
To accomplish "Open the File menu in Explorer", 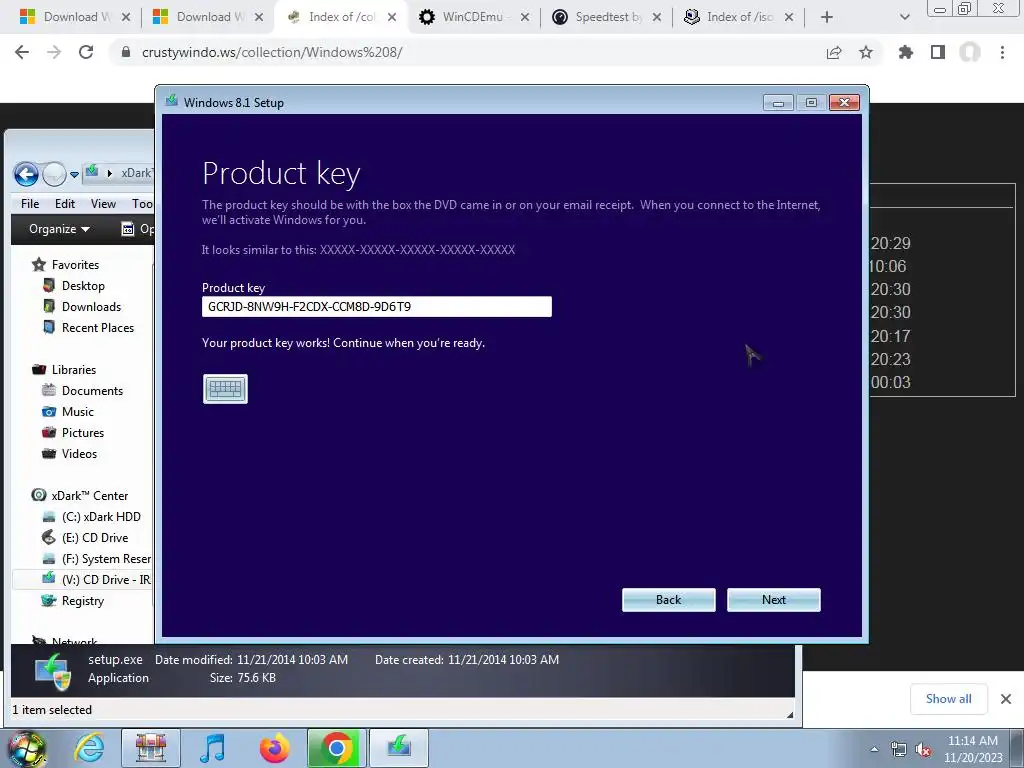I will pyautogui.click(x=30, y=204).
